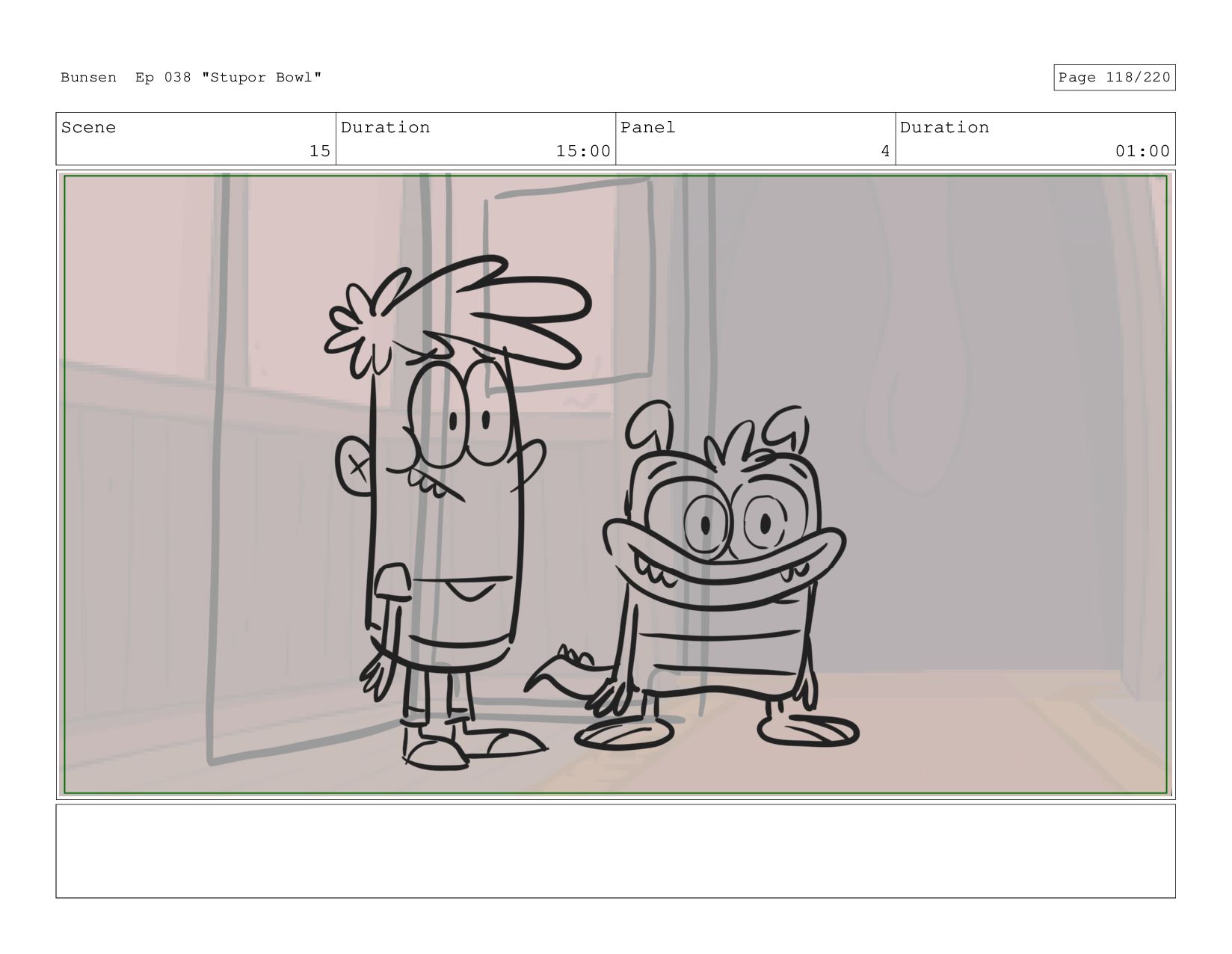Click the 'Page 118/220' box

pyautogui.click(x=1114, y=78)
